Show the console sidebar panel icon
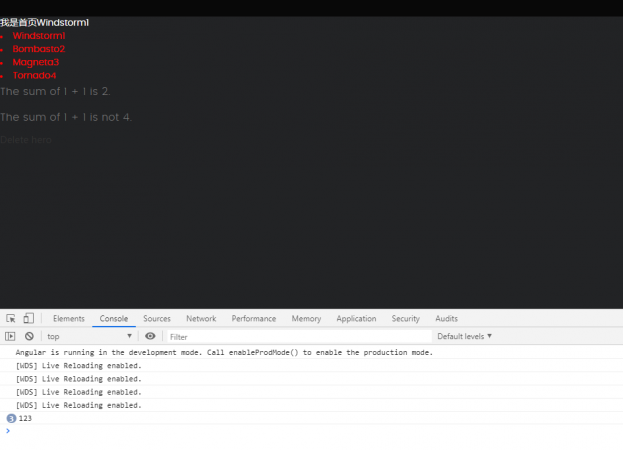The image size is (623, 450). 10,336
